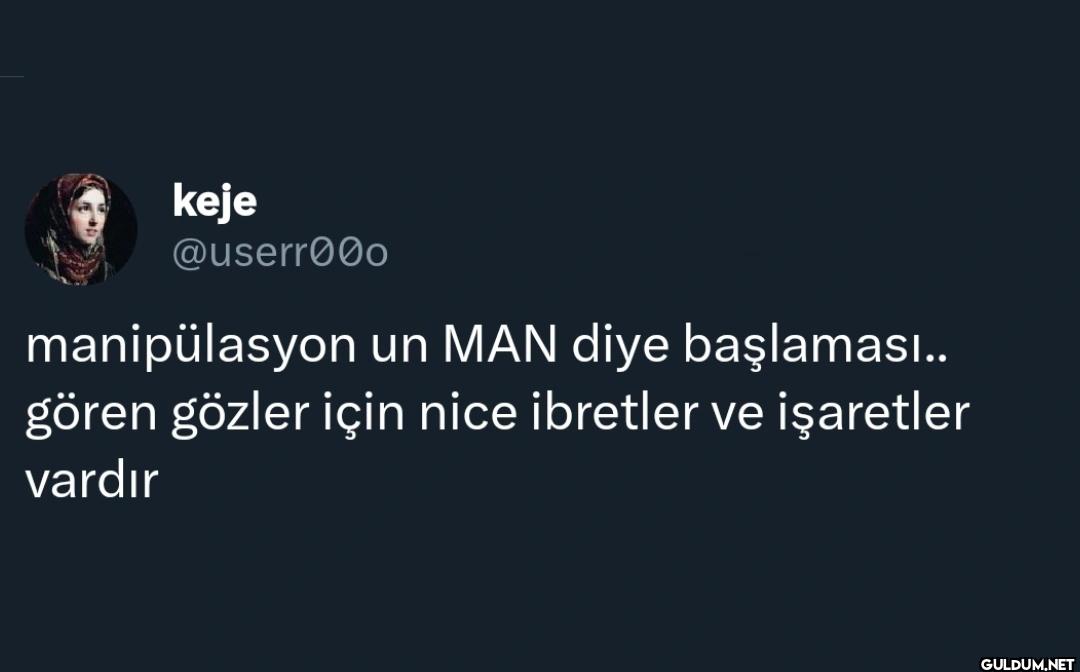Click the @ symbol in the username handle
The width and height of the screenshot is (1080, 672).
point(187,254)
